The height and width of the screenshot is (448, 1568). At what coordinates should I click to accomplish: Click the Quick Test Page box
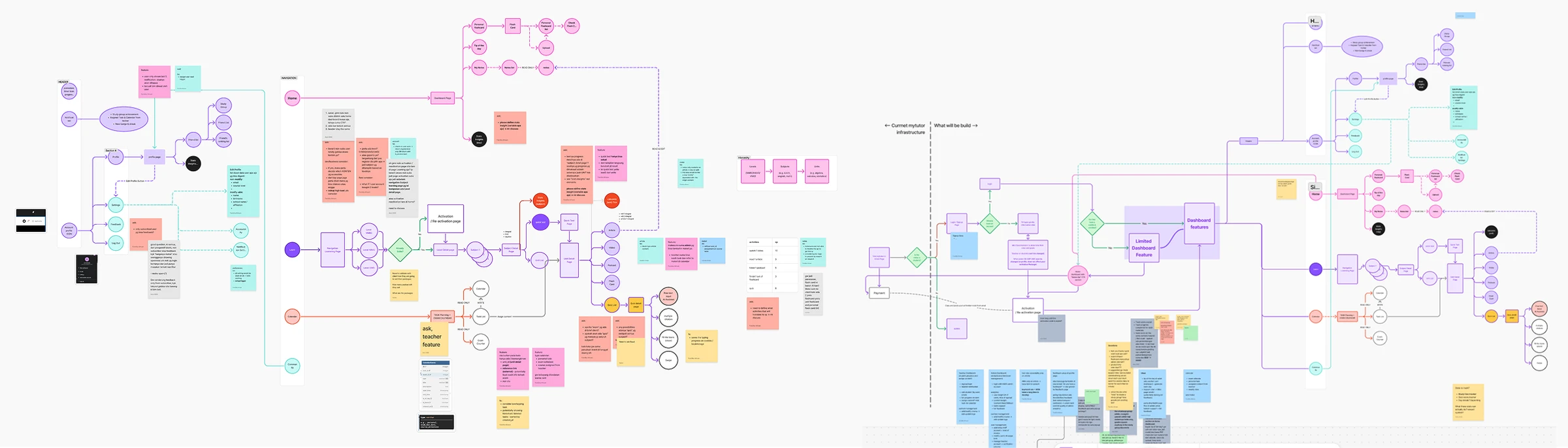pyautogui.click(x=569, y=222)
